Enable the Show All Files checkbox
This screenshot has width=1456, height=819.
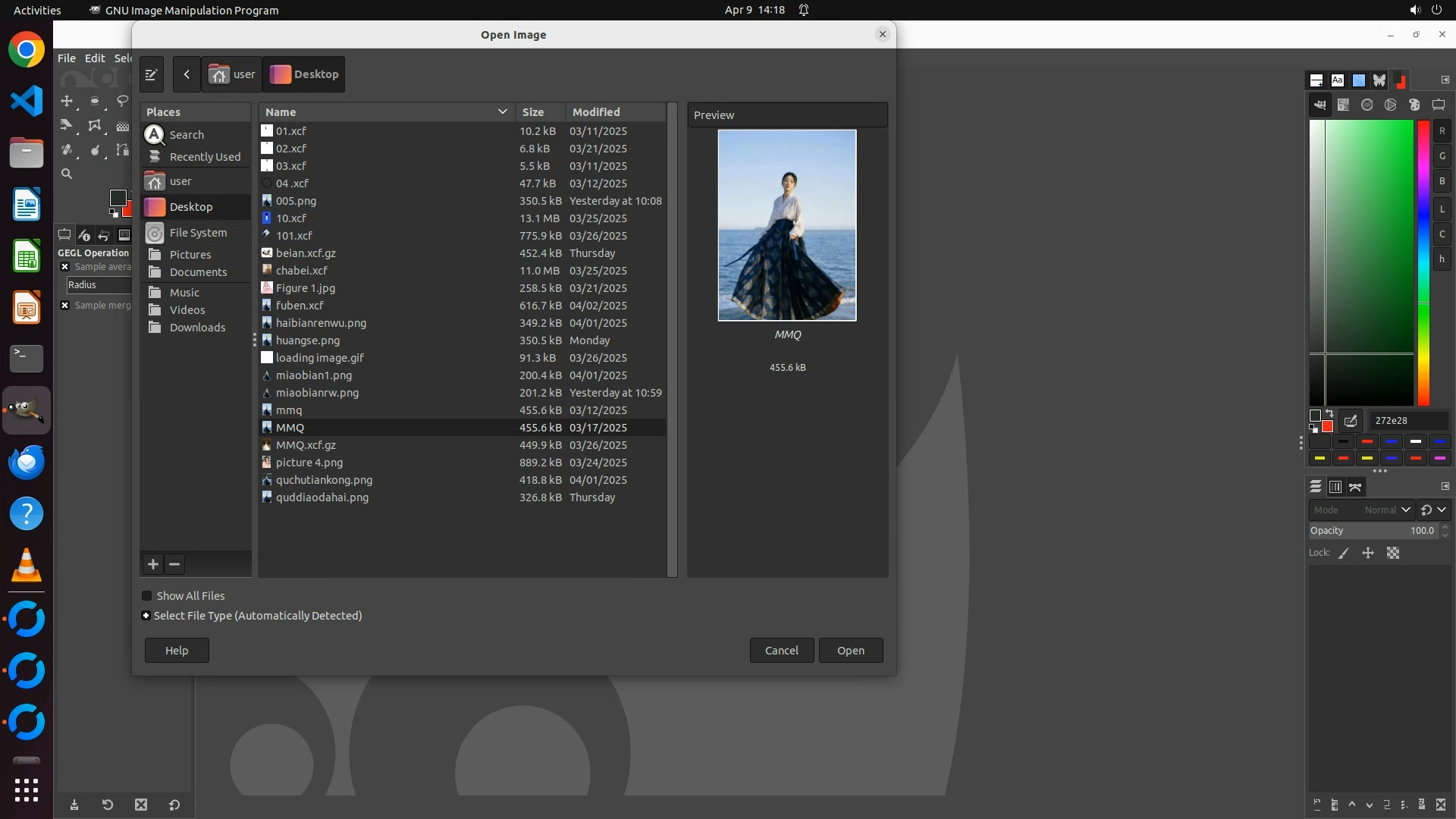click(x=147, y=596)
